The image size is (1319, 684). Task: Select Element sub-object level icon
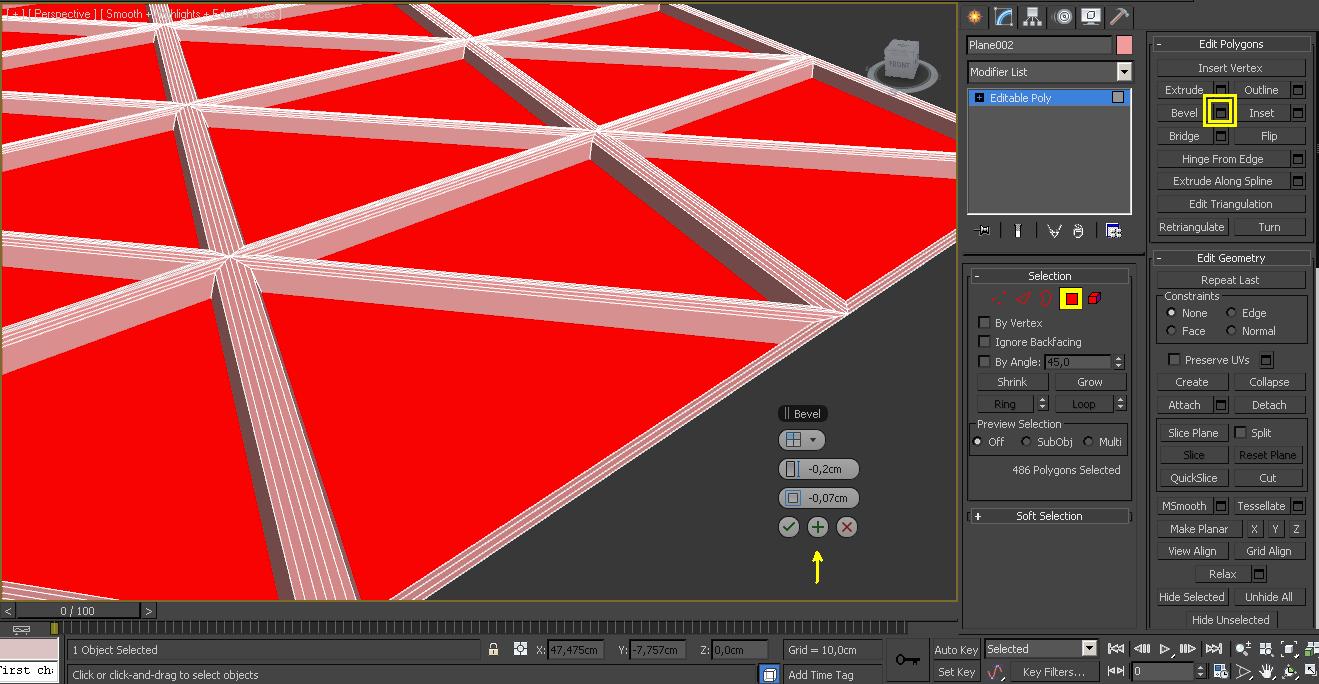point(1094,298)
